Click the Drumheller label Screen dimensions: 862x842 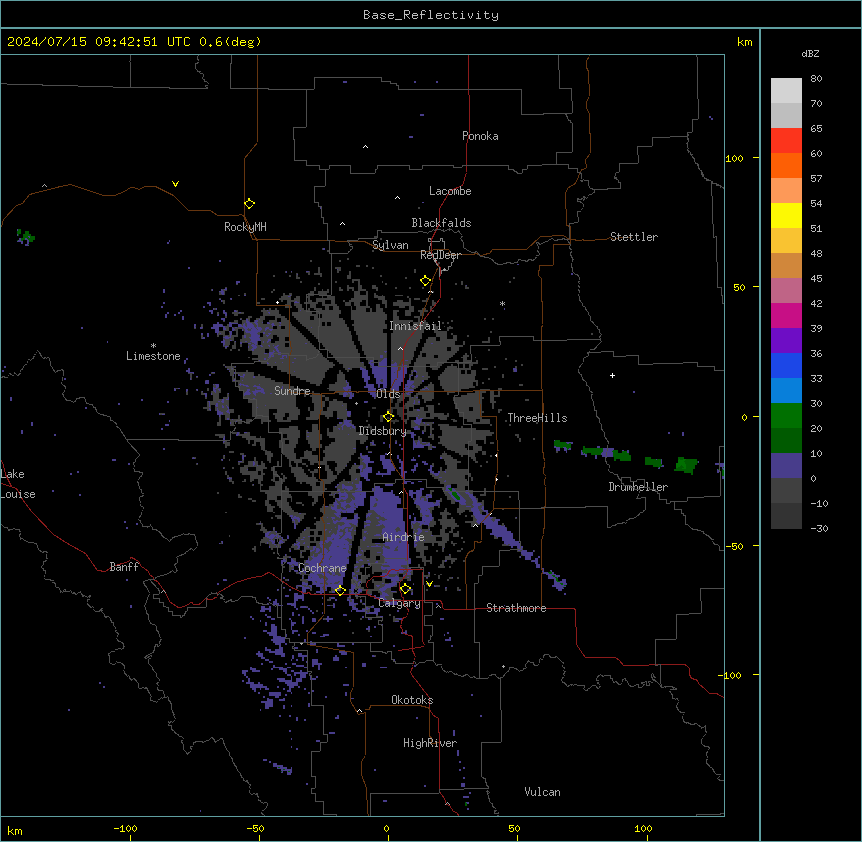[x=638, y=487]
